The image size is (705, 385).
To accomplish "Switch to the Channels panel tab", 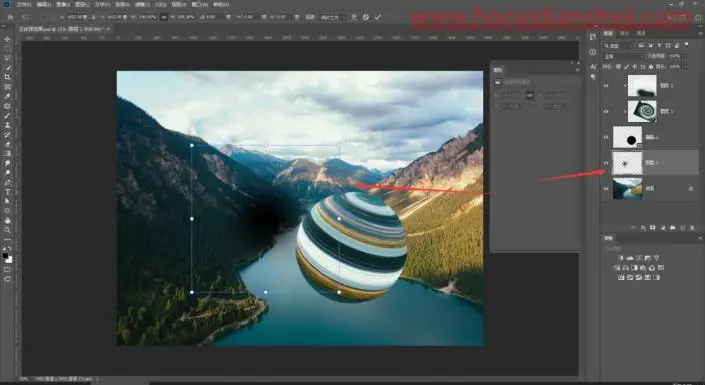I will [x=625, y=33].
